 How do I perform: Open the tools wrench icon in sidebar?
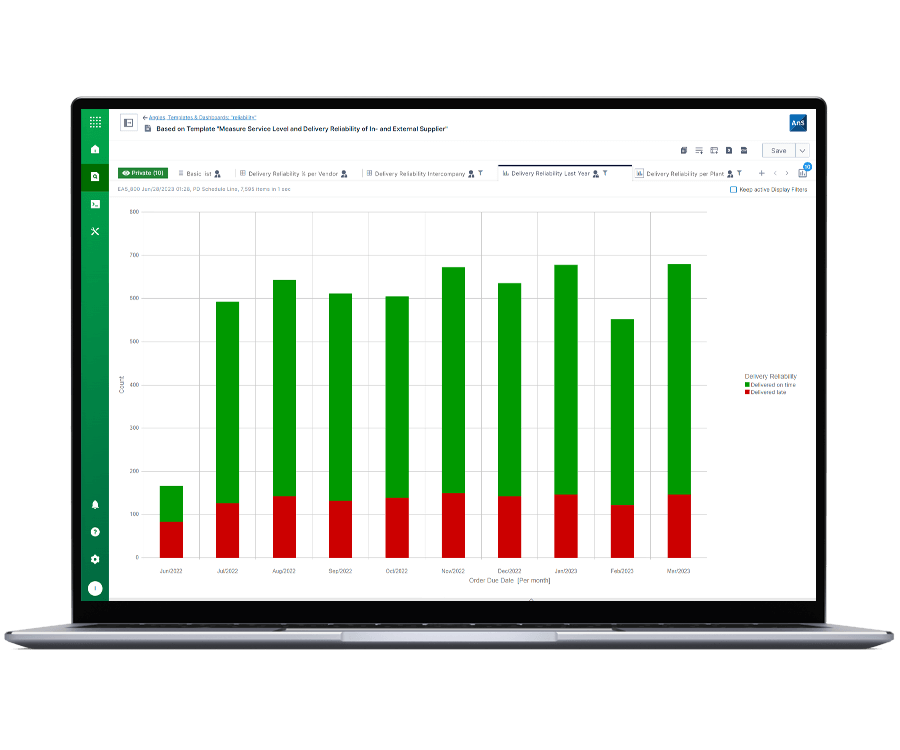[95, 231]
